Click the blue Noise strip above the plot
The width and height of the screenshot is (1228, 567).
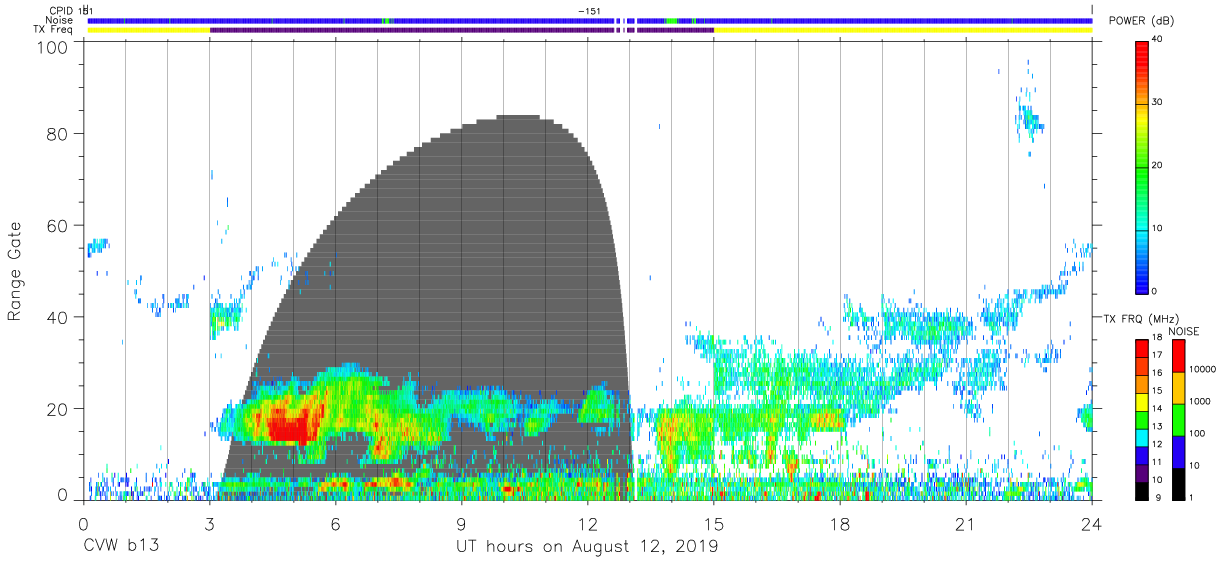[x=590, y=20]
